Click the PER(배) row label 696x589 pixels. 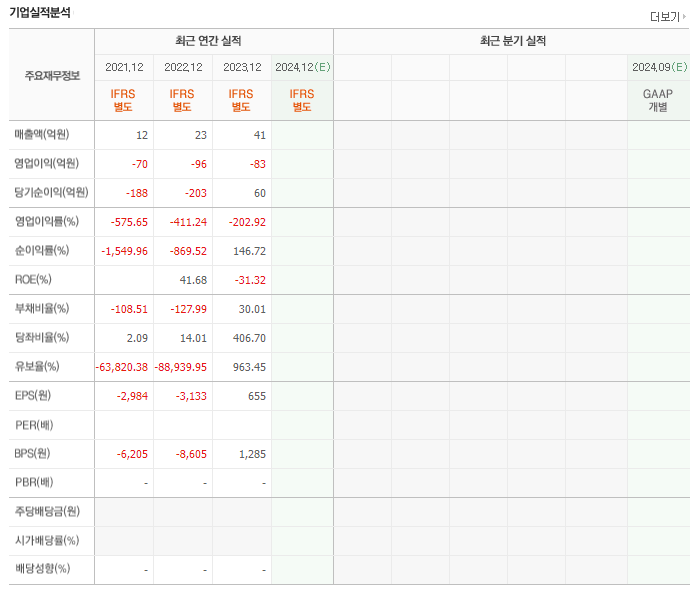[x=34, y=425]
